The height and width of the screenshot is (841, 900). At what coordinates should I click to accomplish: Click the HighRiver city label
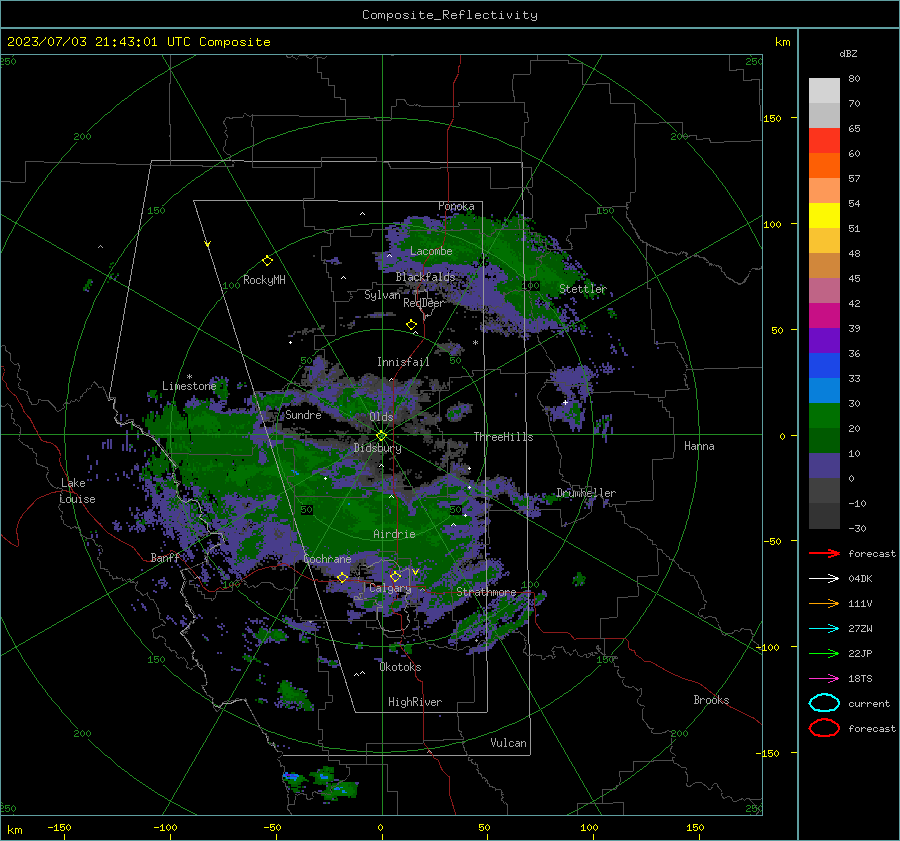[x=415, y=702]
